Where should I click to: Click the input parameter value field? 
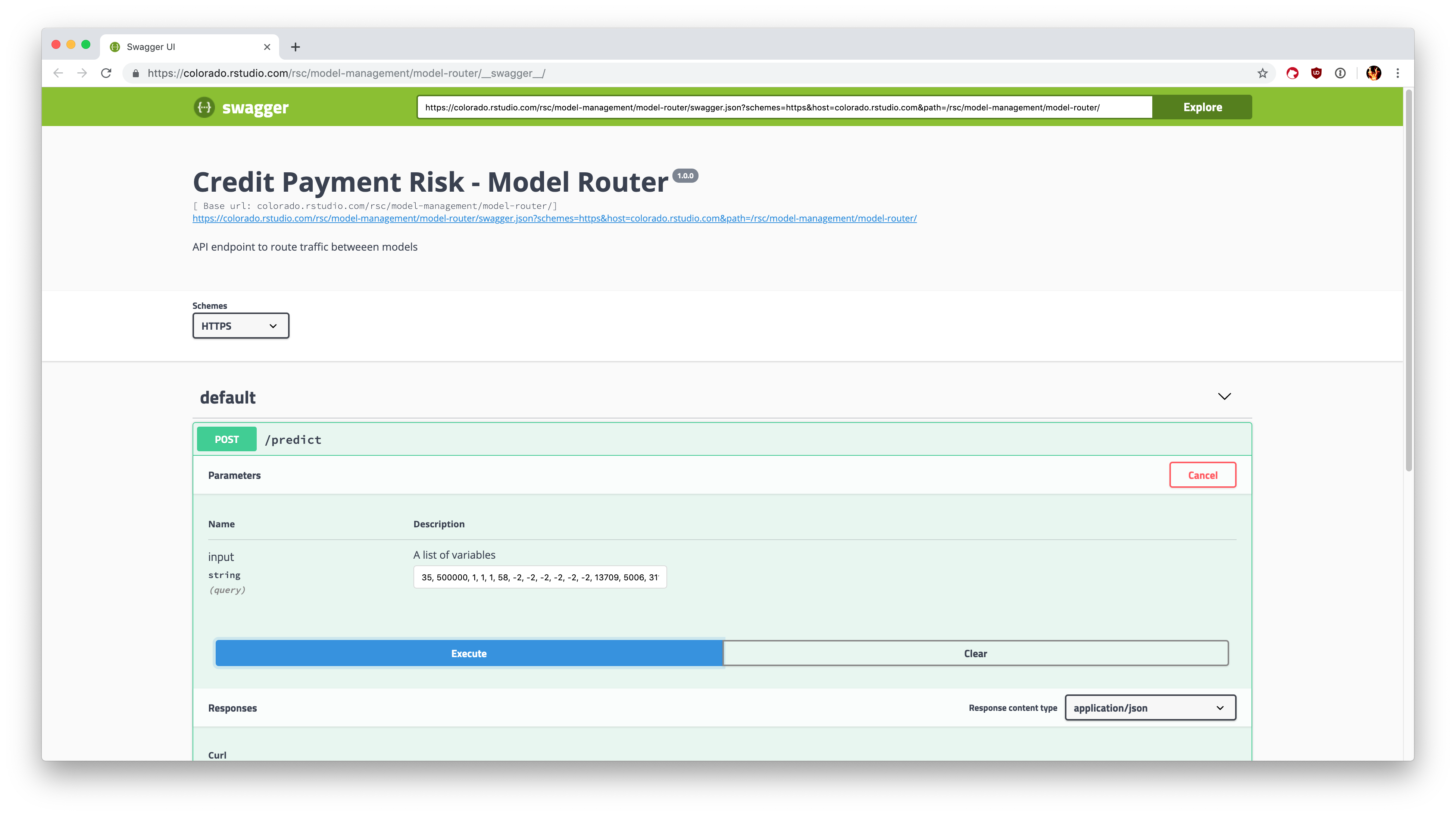click(540, 577)
